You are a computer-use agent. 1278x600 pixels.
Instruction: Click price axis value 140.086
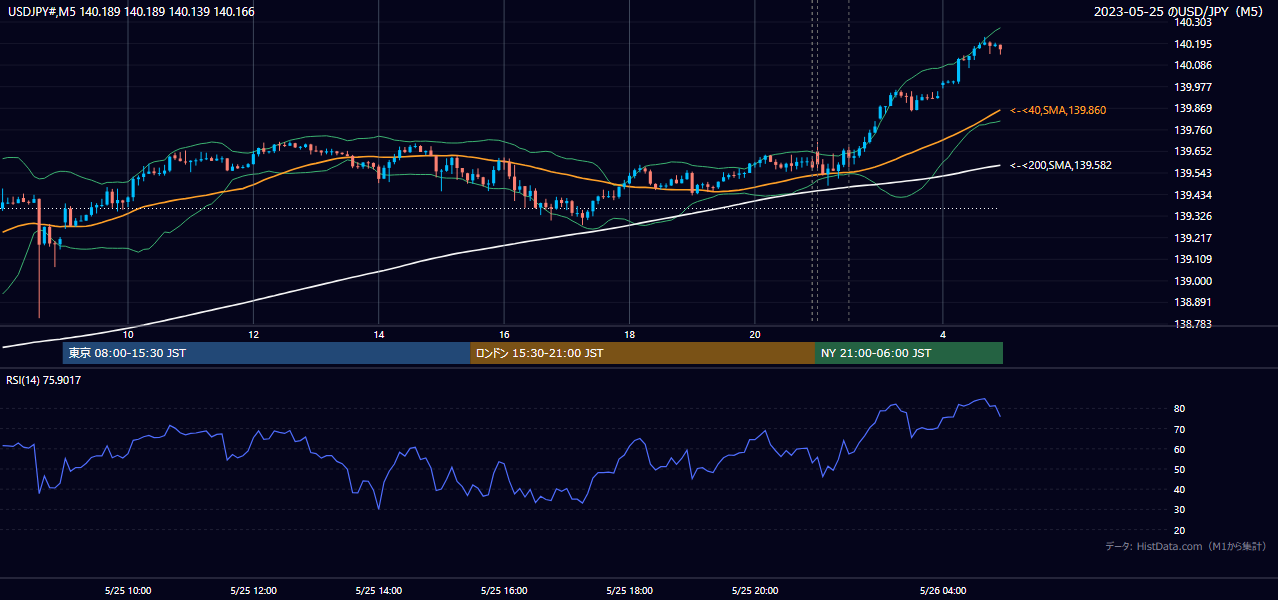point(1192,66)
